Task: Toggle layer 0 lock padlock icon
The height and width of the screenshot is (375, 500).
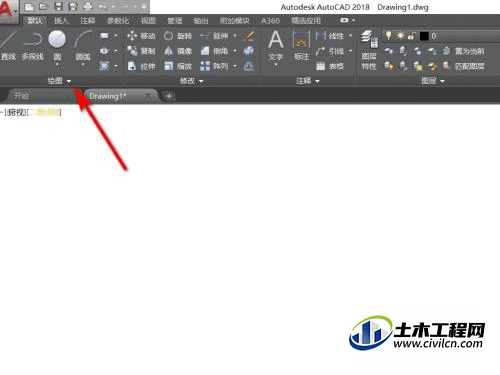Action: [x=411, y=36]
